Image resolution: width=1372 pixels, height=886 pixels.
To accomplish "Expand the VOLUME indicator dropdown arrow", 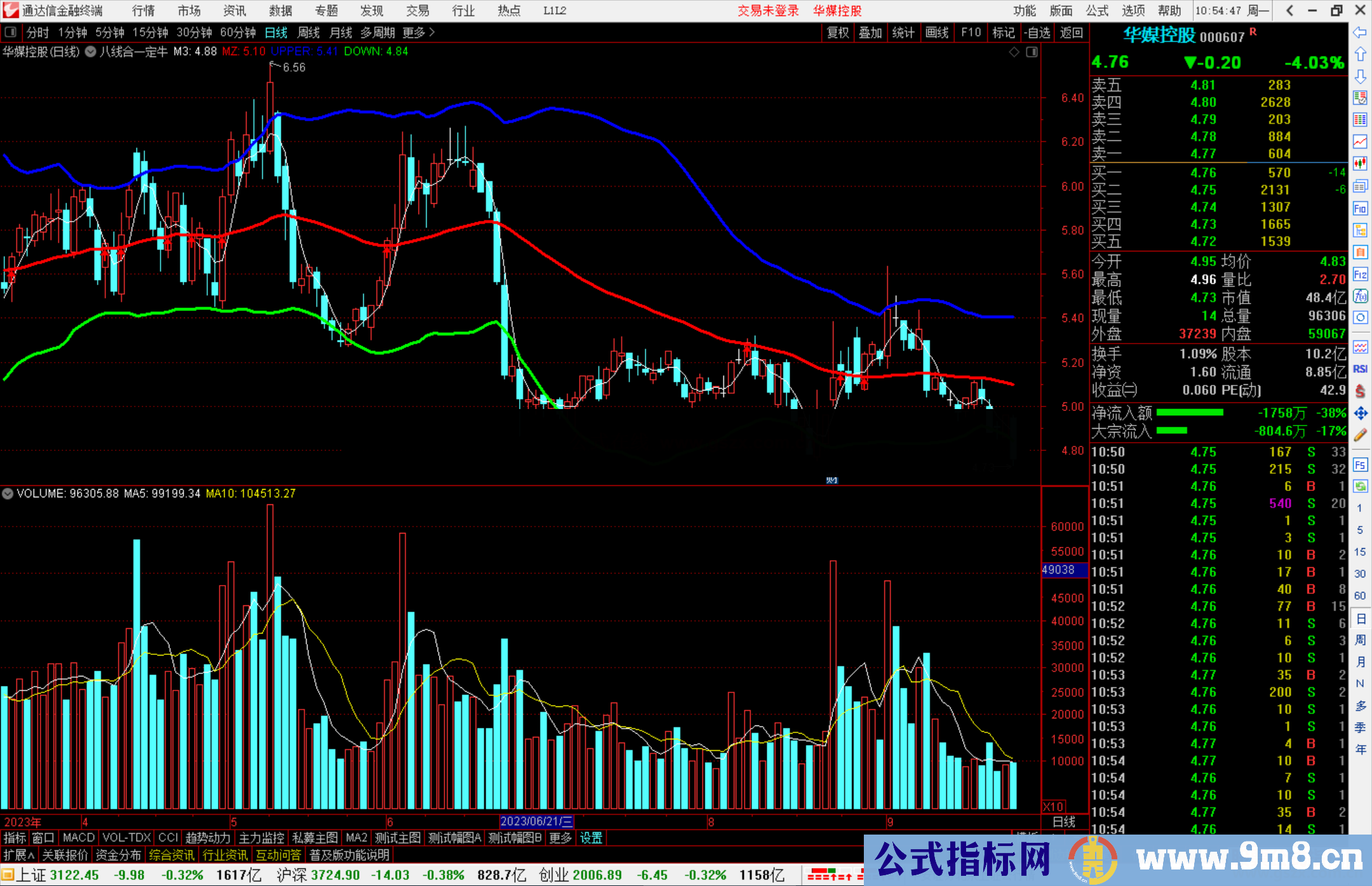I will coord(8,493).
